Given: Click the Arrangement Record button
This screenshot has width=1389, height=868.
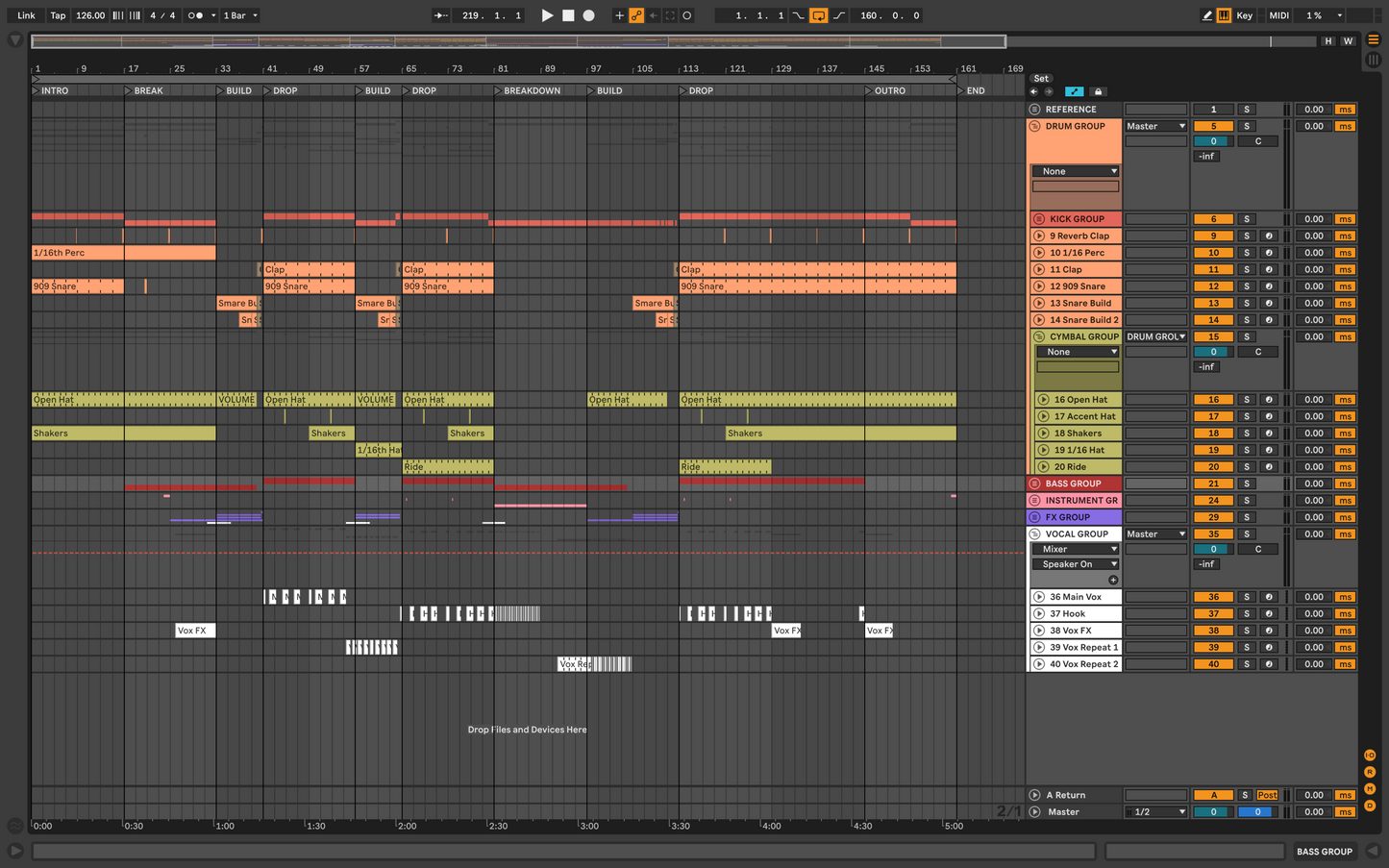Looking at the screenshot, I should [x=589, y=15].
